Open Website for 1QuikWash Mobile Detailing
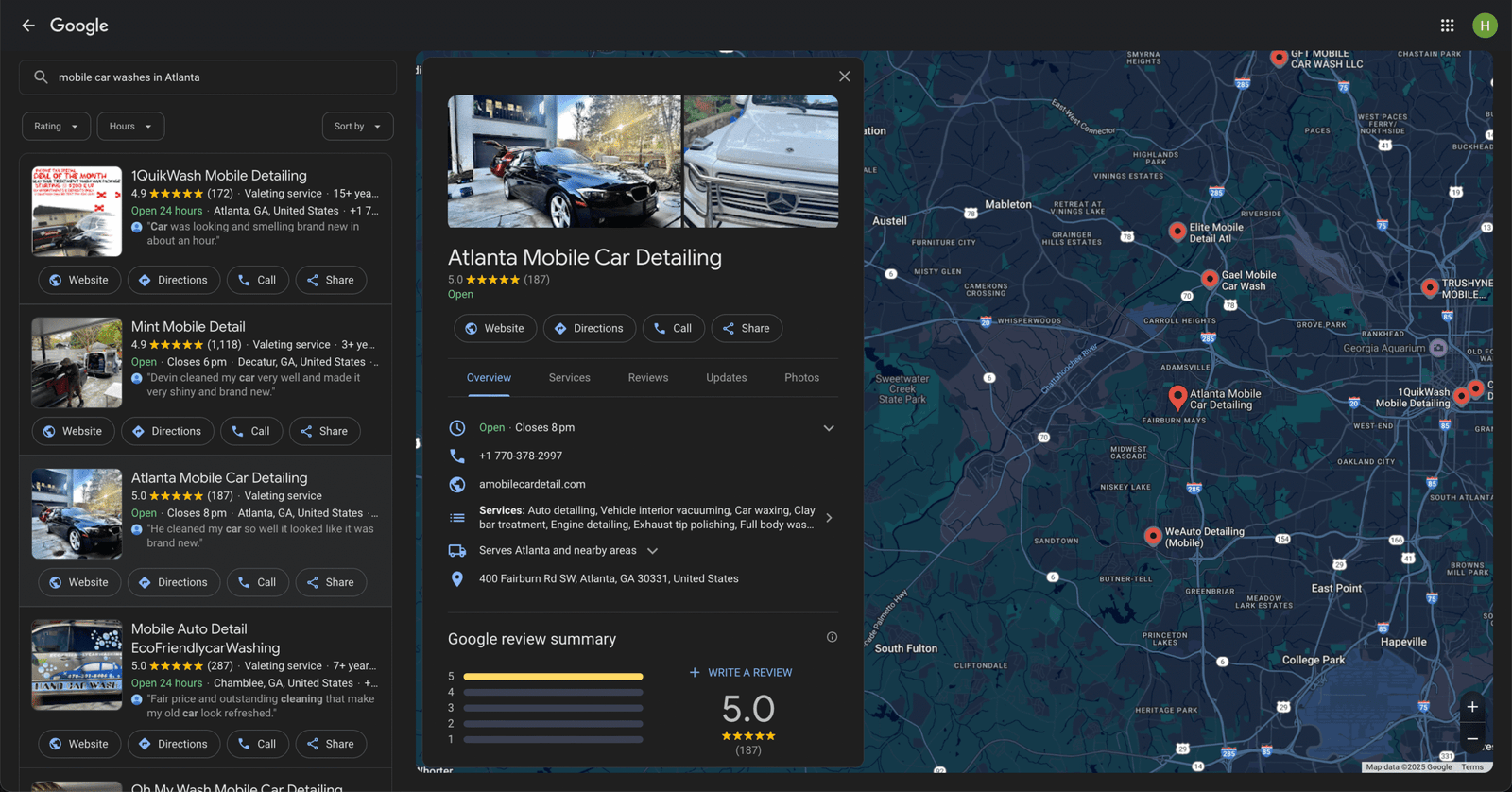 click(79, 280)
